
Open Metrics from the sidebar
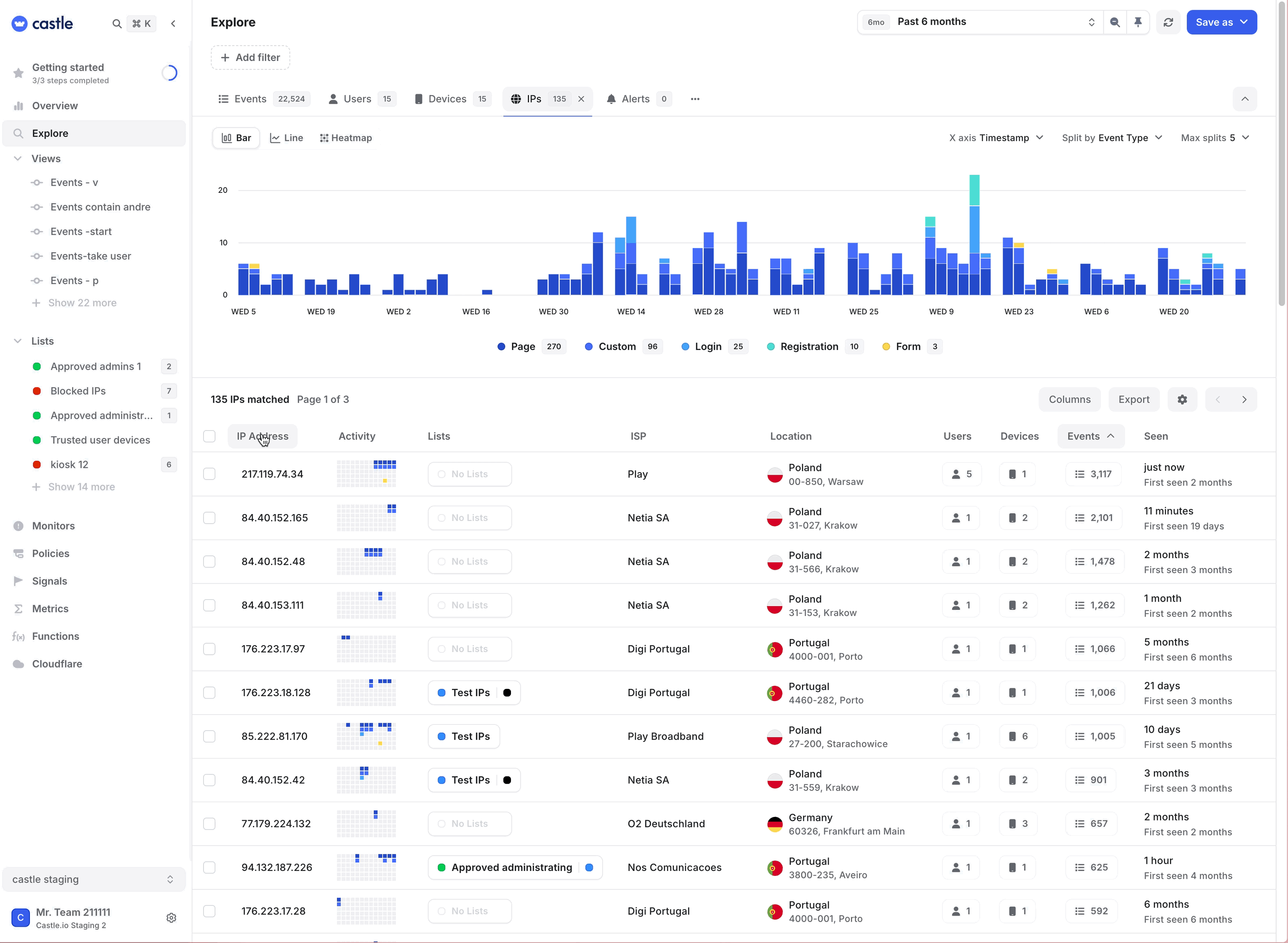[50, 609]
